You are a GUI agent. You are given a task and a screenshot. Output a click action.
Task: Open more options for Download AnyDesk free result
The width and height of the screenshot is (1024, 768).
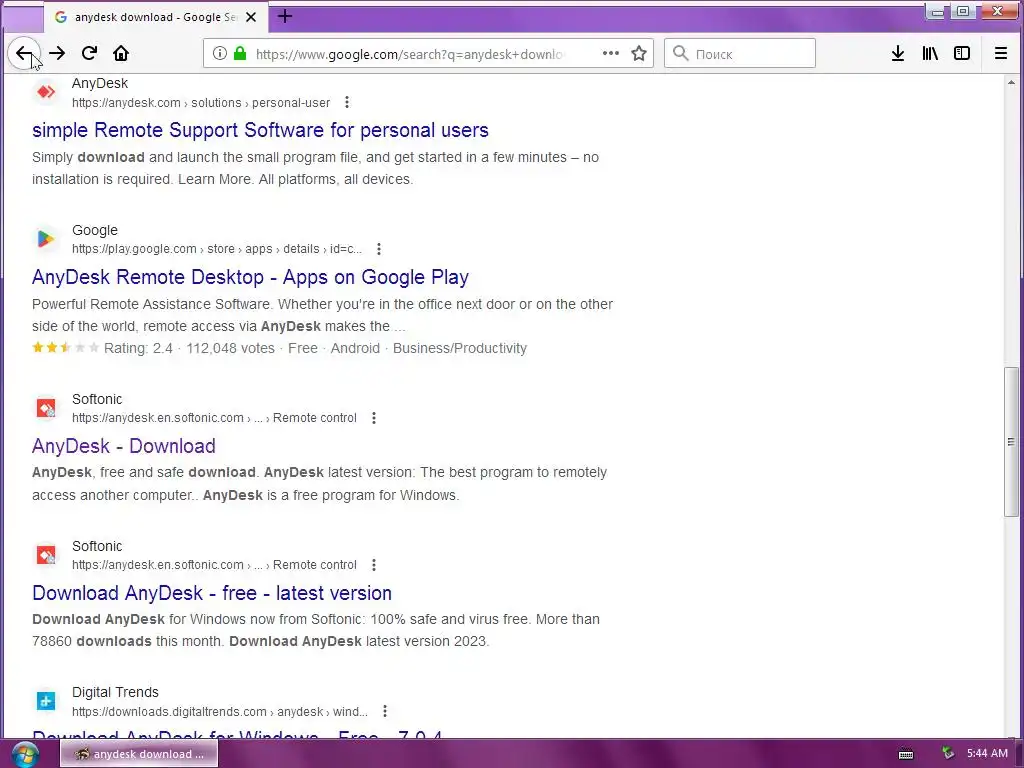pos(374,565)
